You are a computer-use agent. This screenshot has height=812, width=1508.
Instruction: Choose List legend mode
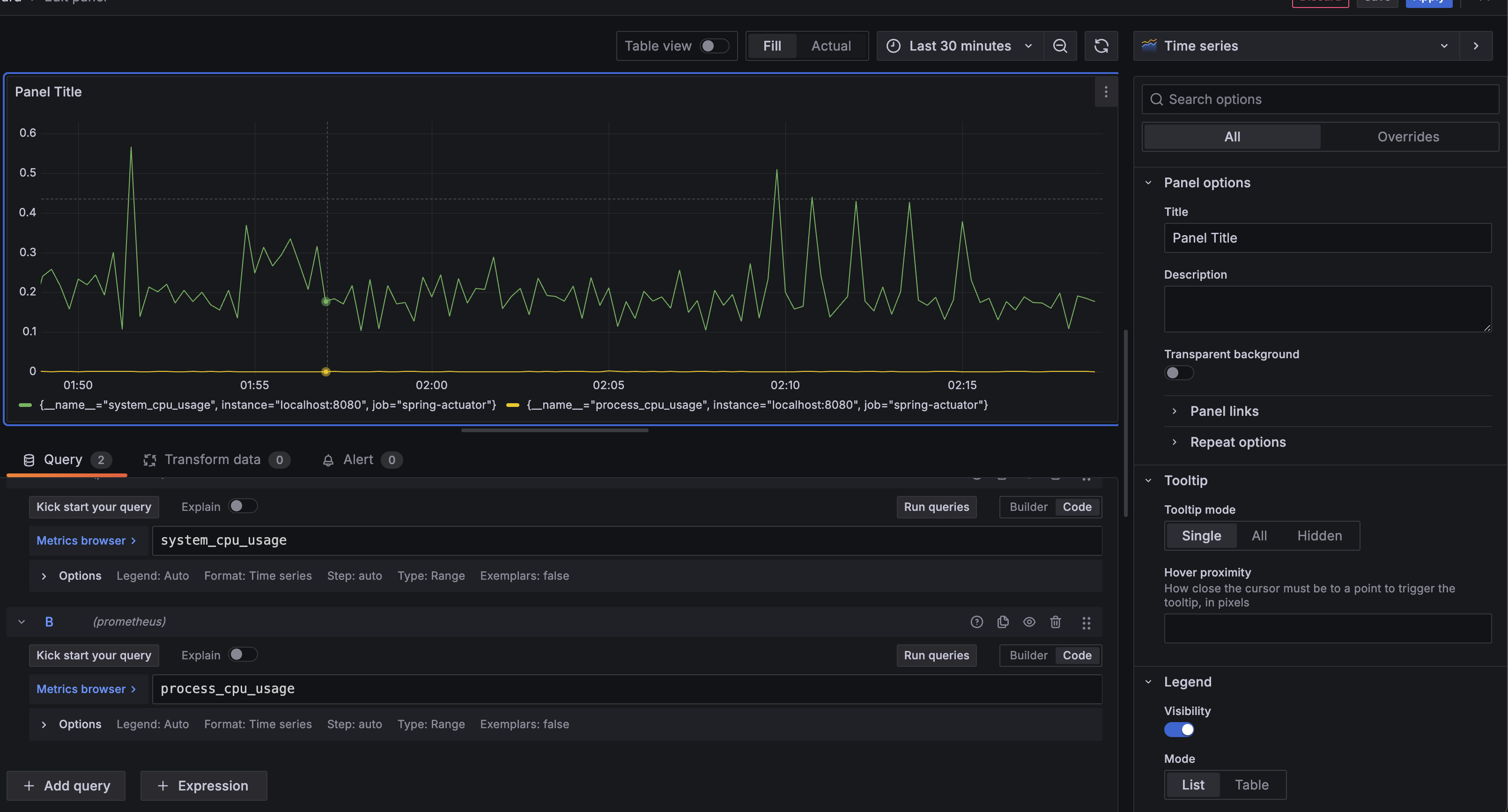point(1192,784)
